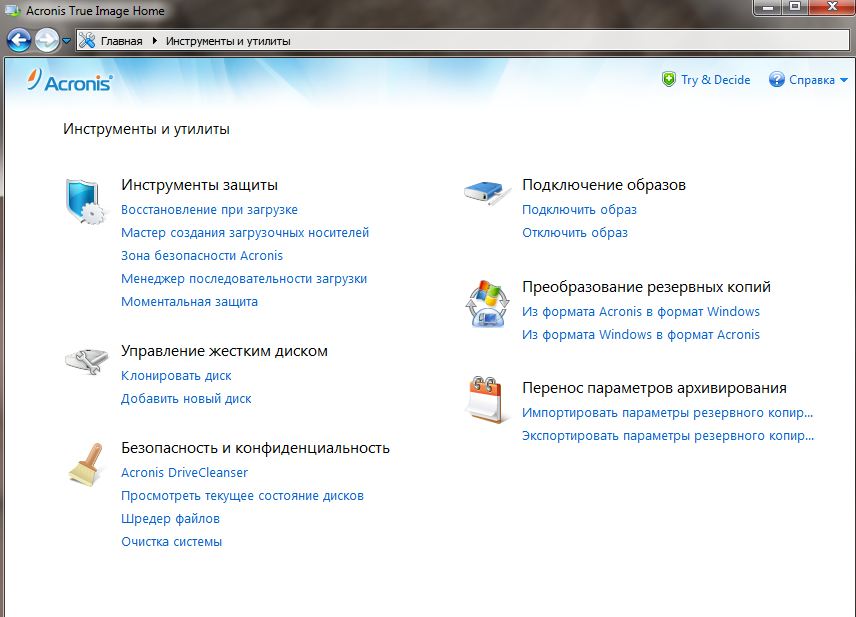Viewport: 856px width, 617px height.
Task: Select Отключить образ
Action: point(575,233)
